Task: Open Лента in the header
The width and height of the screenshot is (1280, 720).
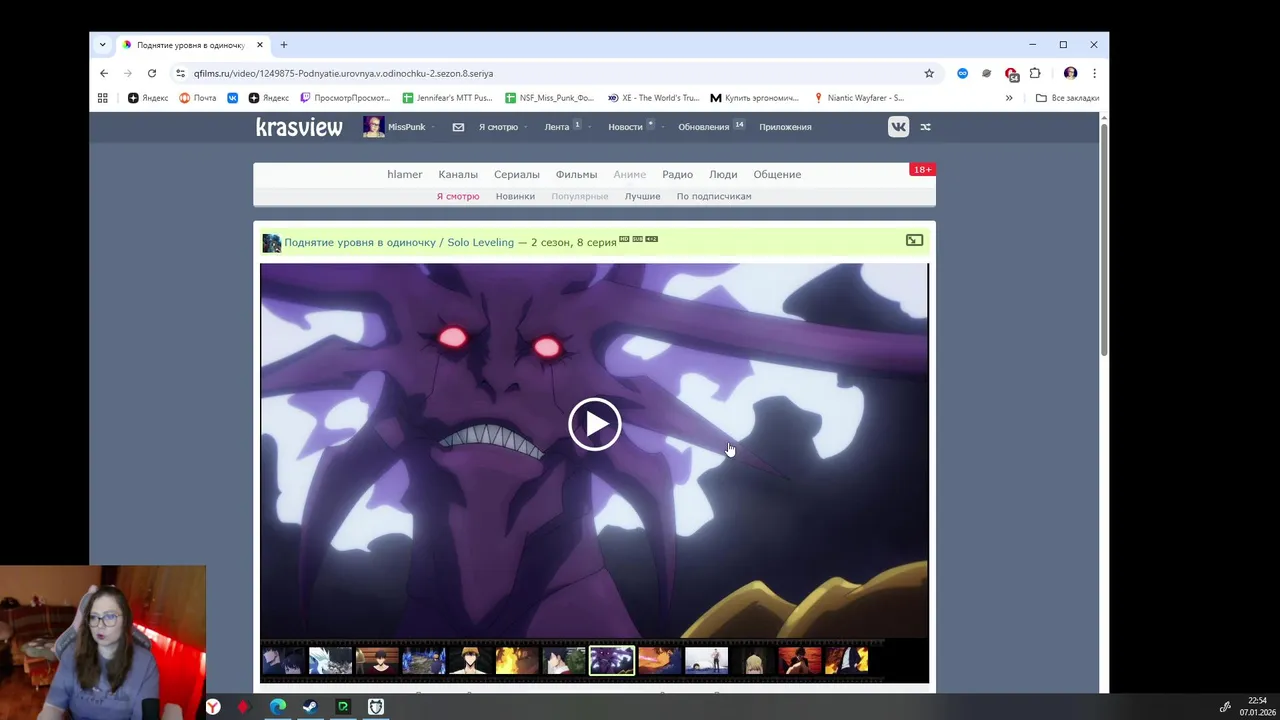Action: coord(557,127)
